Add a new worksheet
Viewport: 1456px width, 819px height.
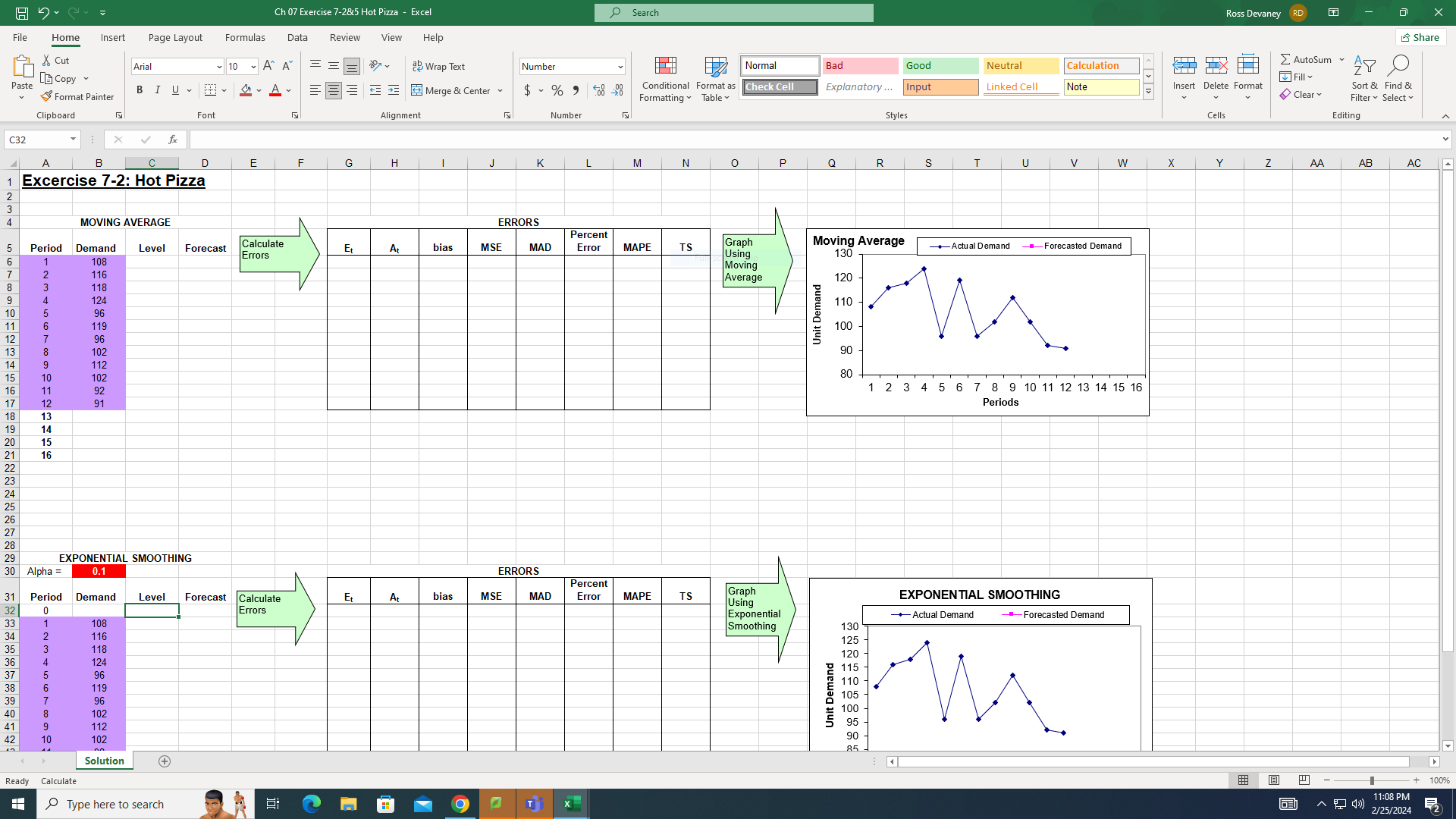tap(165, 761)
